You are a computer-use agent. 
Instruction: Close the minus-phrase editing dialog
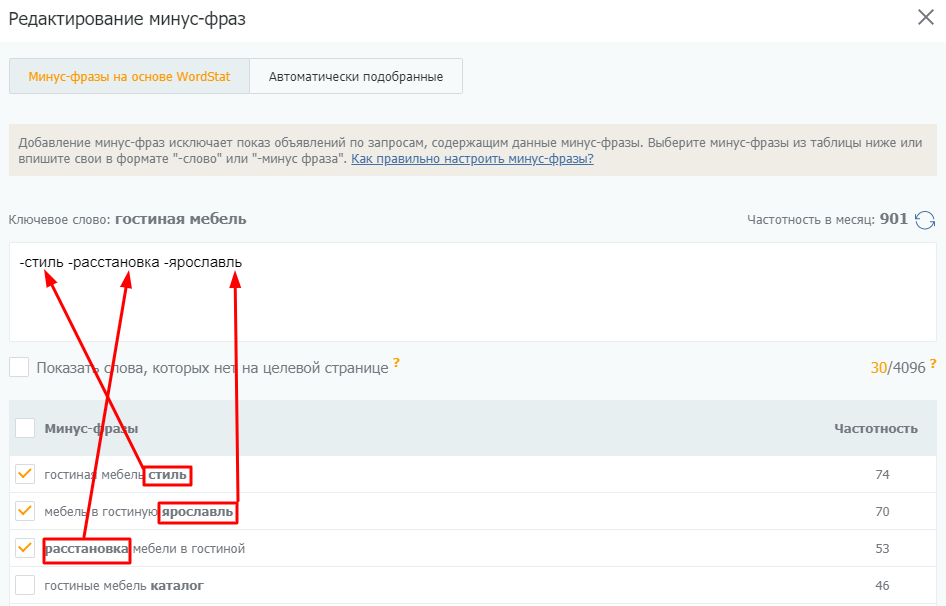925,17
